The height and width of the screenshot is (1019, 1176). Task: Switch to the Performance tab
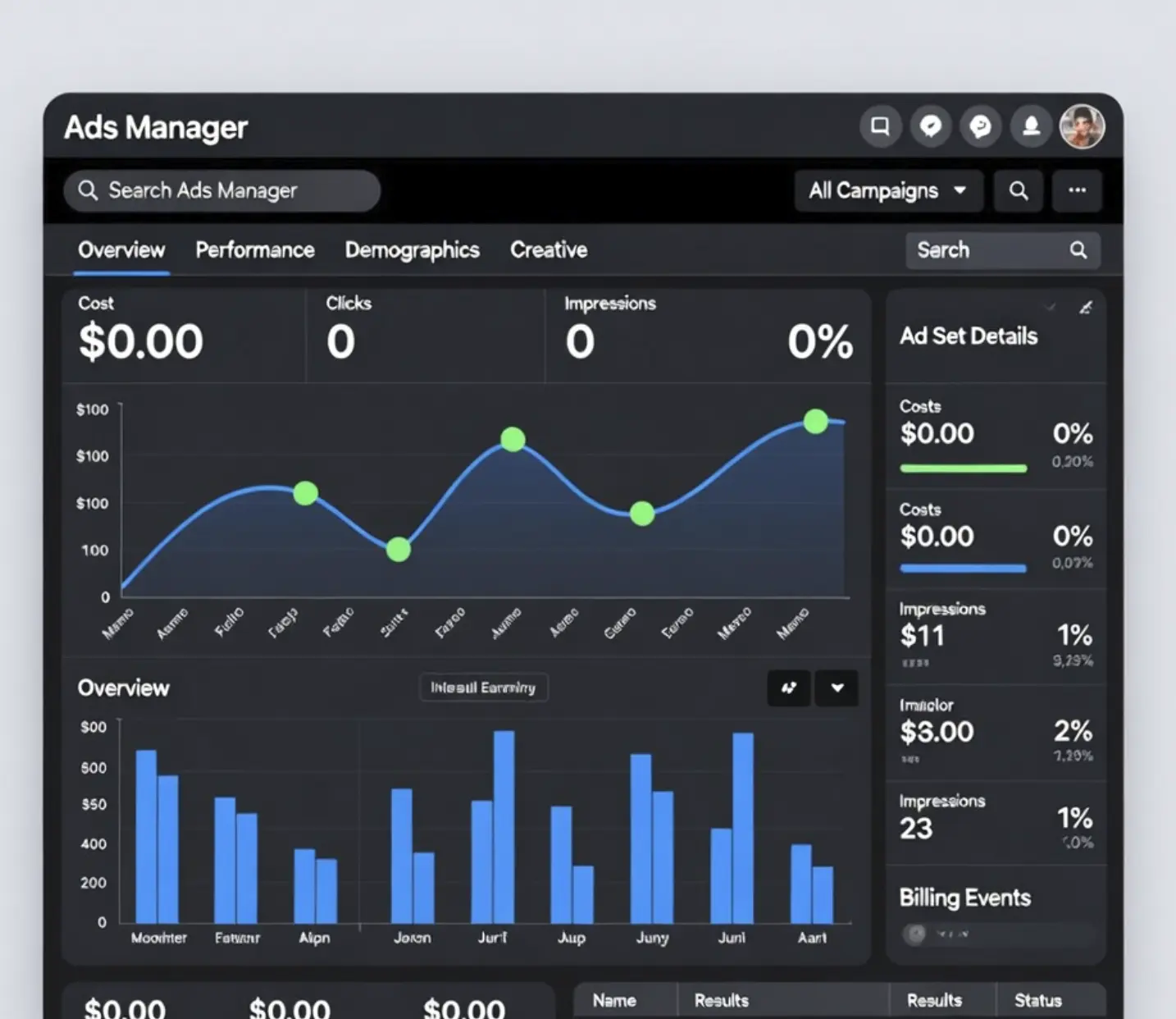pos(255,249)
